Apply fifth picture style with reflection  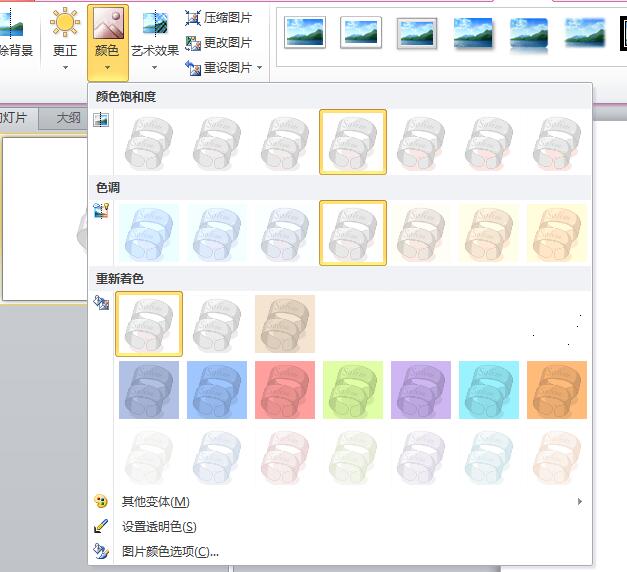[529, 35]
